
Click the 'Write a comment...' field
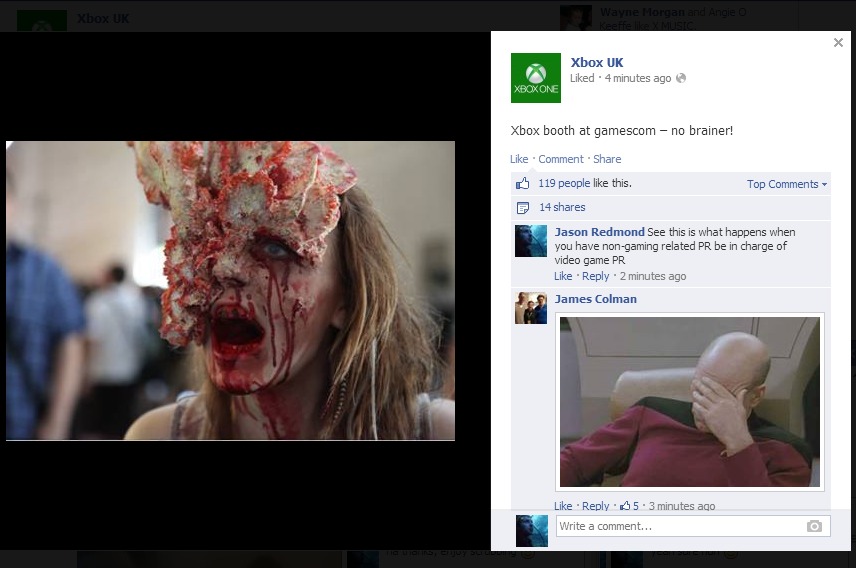pyautogui.click(x=693, y=526)
